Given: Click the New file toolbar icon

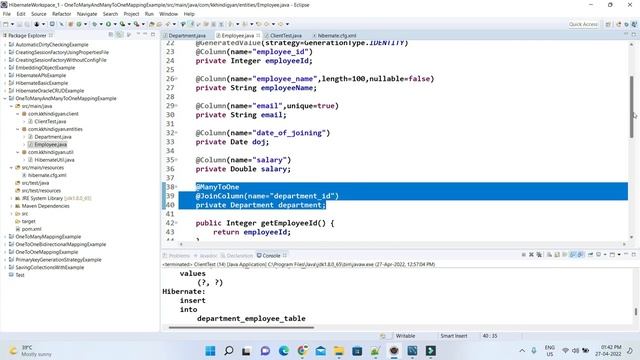Looking at the screenshot, I should (x=5, y=24).
